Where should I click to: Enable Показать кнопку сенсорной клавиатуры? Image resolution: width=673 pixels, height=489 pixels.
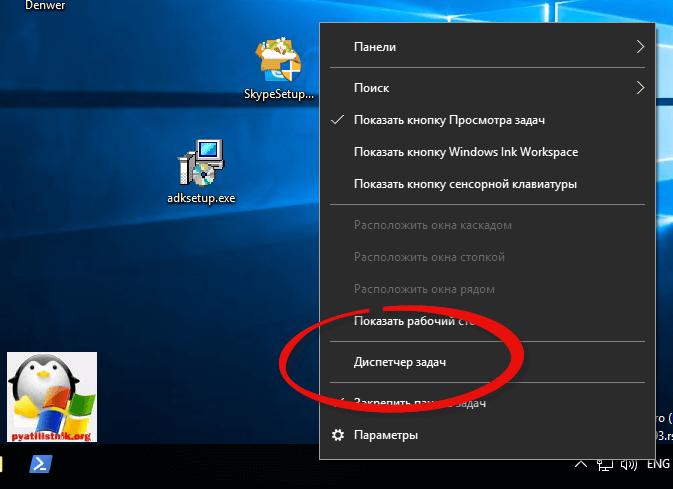click(x=465, y=184)
